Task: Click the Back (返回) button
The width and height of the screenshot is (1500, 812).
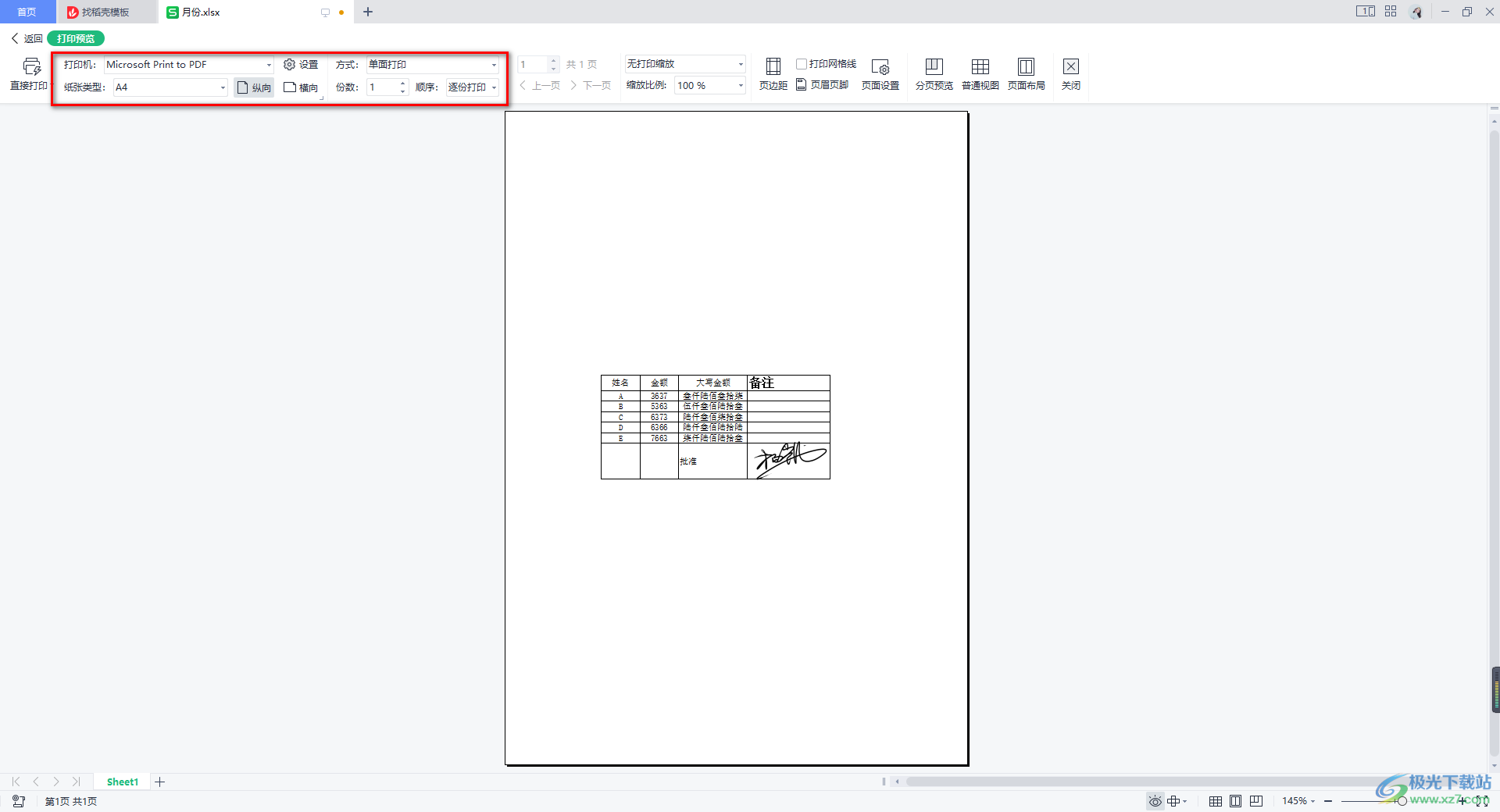Action: point(27,38)
